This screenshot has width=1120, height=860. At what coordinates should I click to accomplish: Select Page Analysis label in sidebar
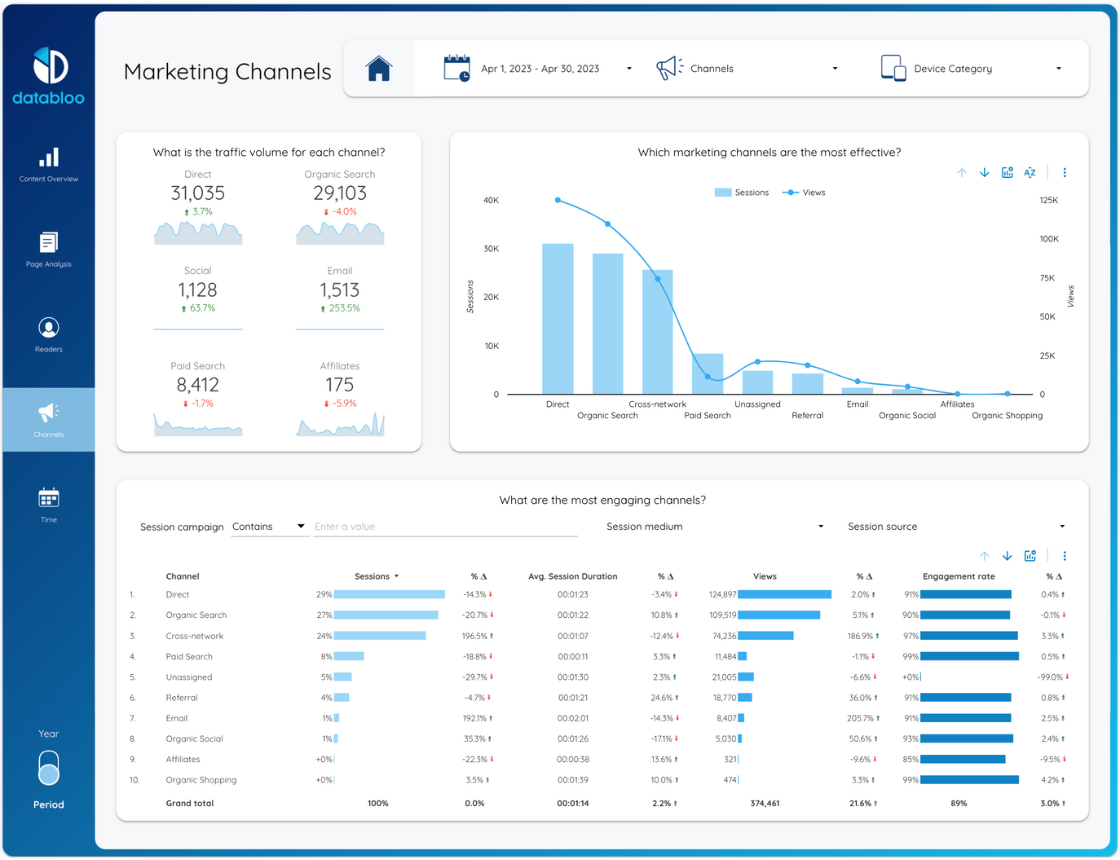pos(49,264)
